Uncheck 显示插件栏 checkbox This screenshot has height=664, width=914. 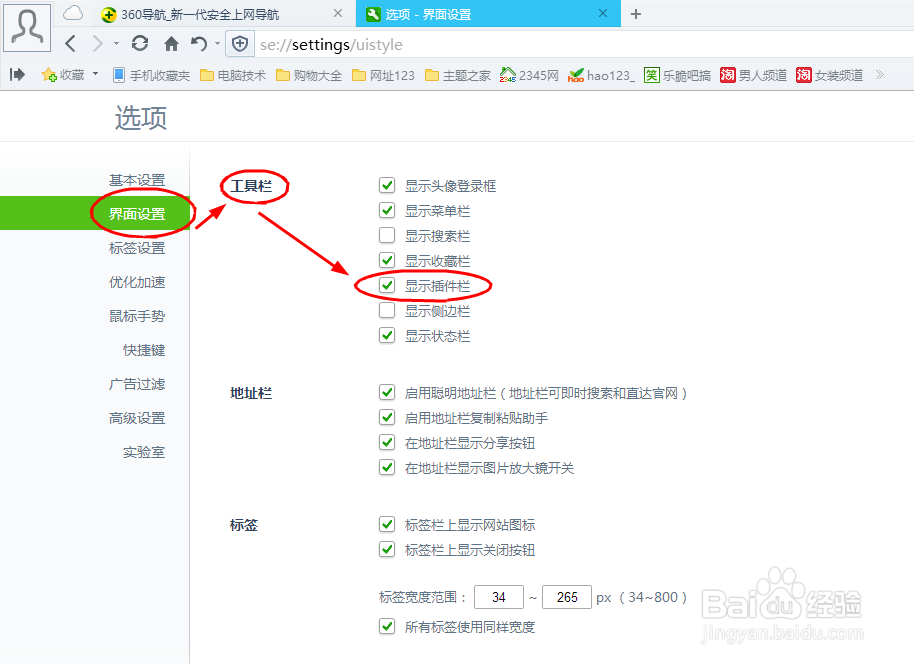pos(387,285)
